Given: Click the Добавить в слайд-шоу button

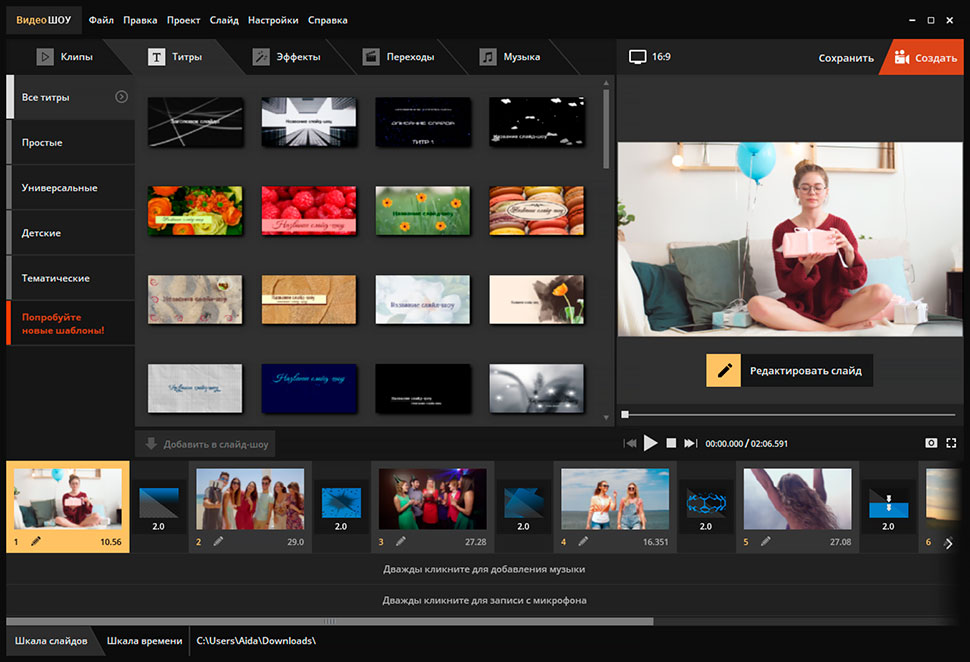Looking at the screenshot, I should [205, 444].
